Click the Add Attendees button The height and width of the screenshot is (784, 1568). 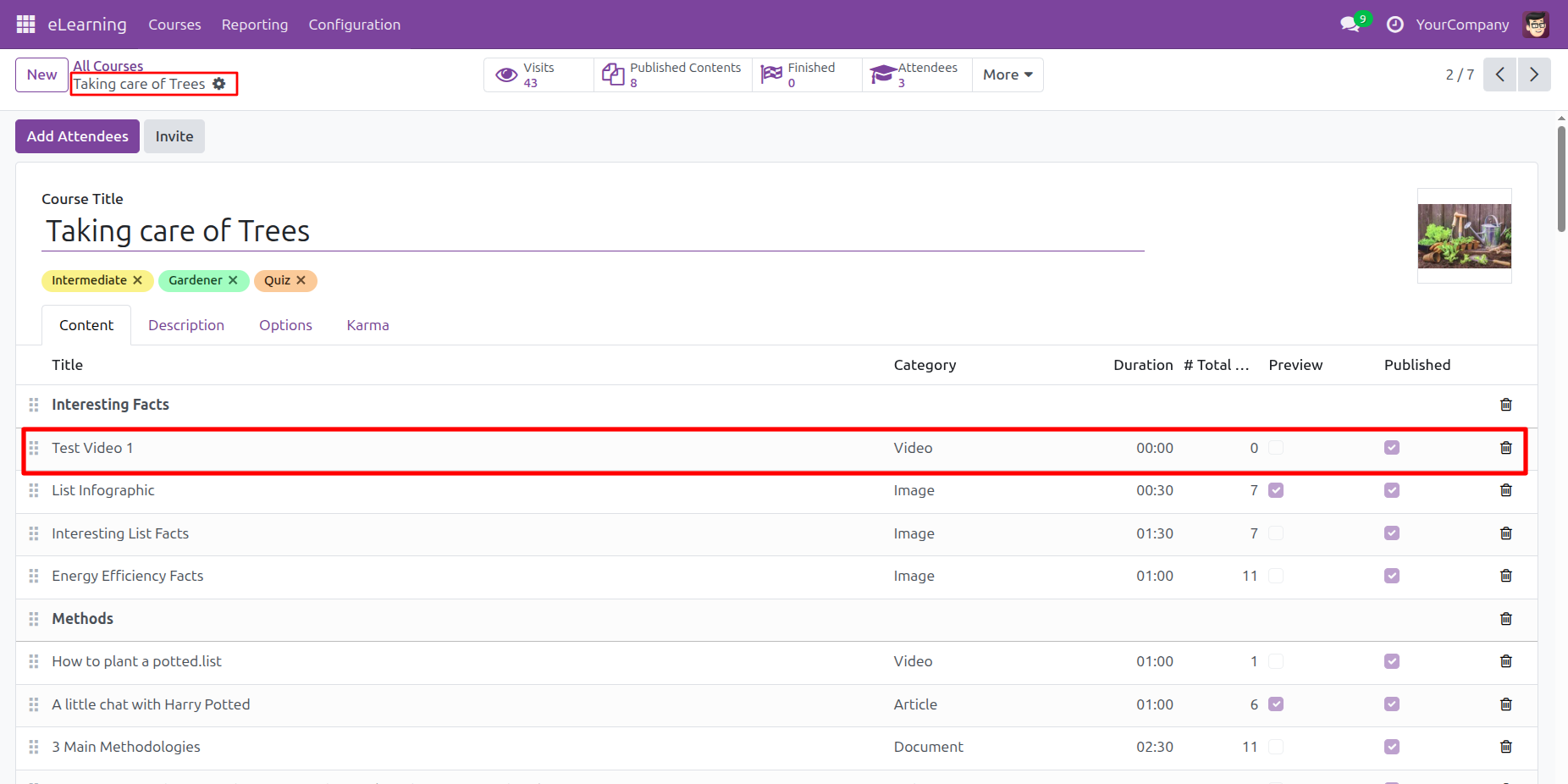pyautogui.click(x=77, y=136)
